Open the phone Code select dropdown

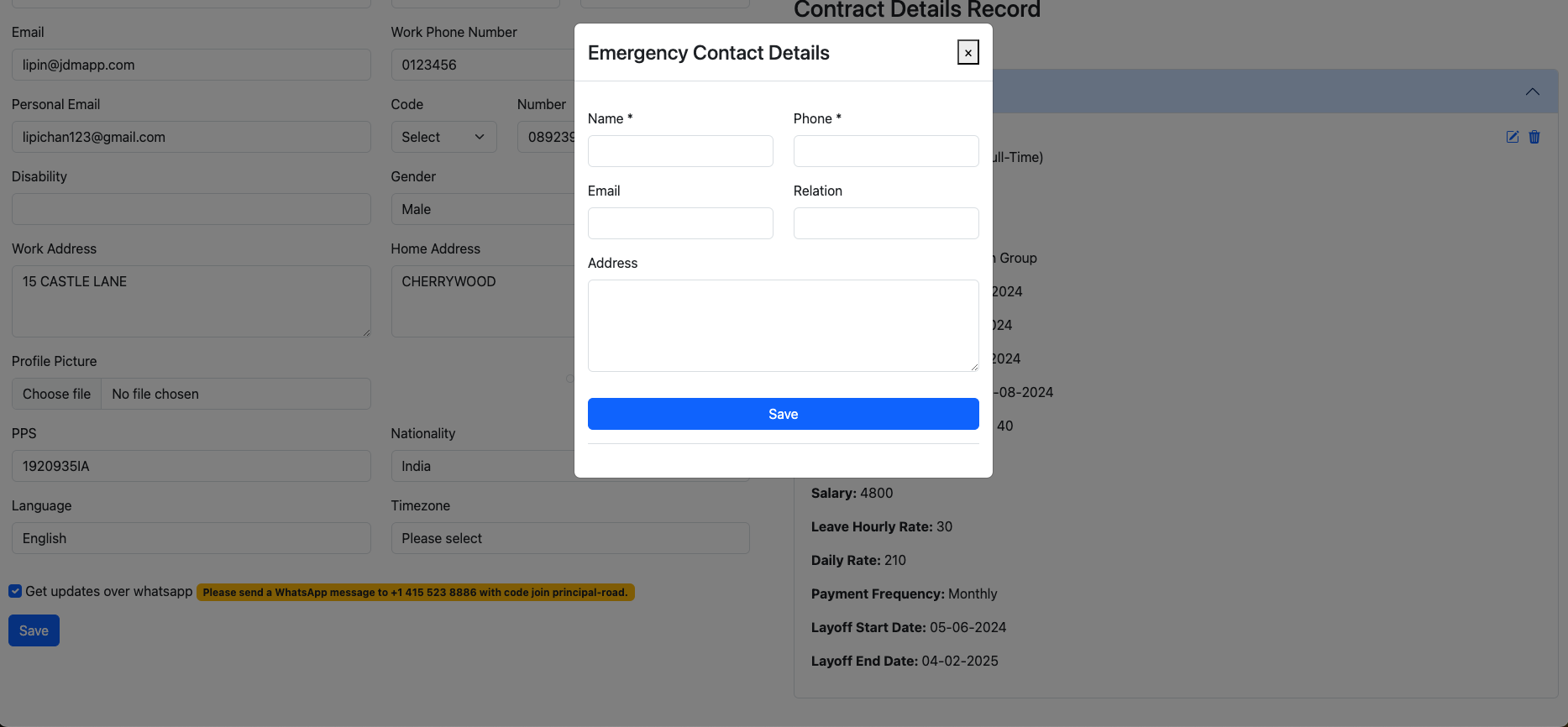tap(443, 137)
